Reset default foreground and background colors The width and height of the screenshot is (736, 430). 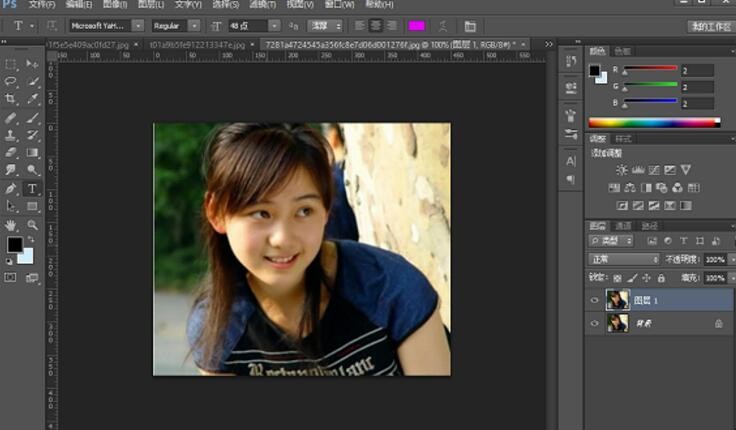tap(9, 261)
